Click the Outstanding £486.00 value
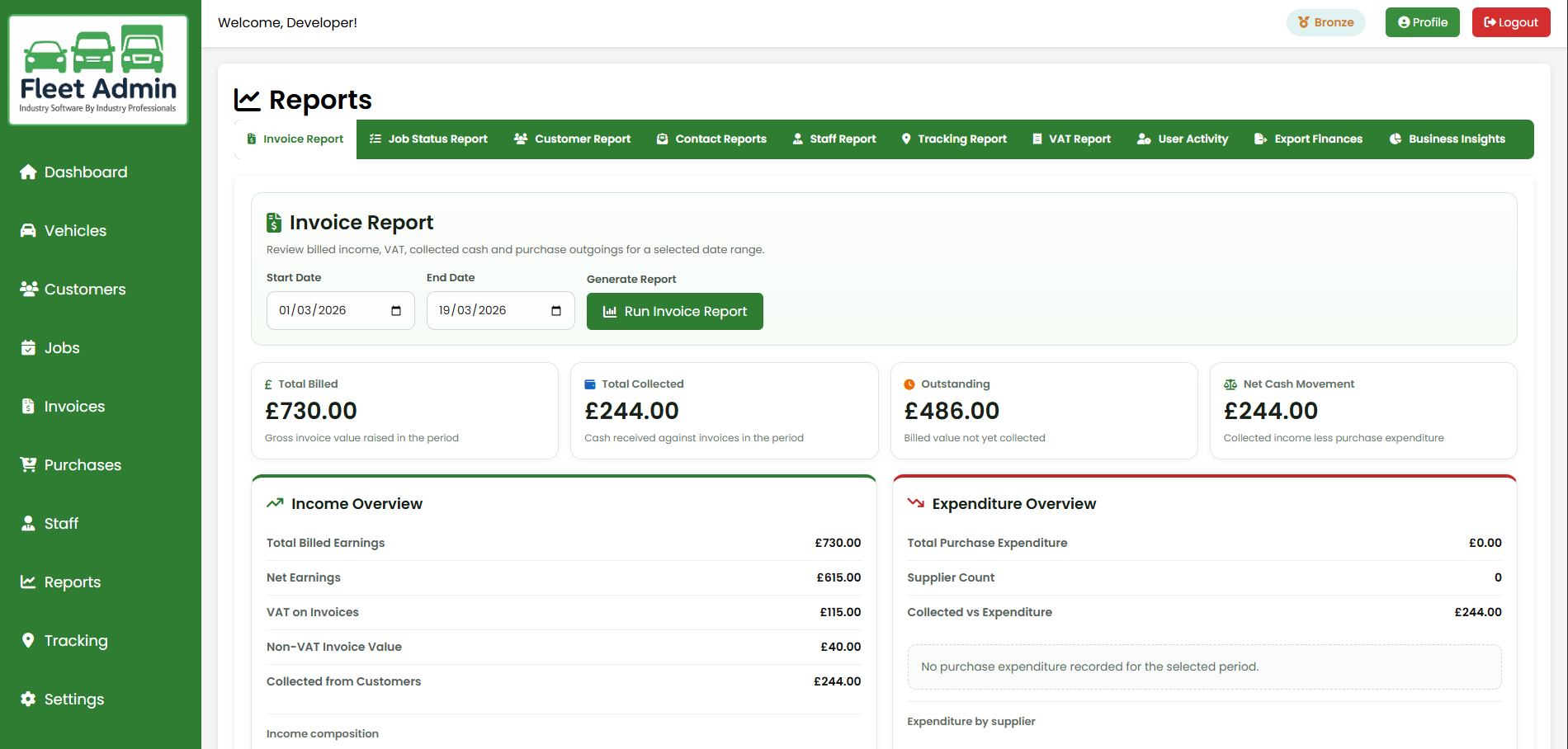 click(x=952, y=411)
